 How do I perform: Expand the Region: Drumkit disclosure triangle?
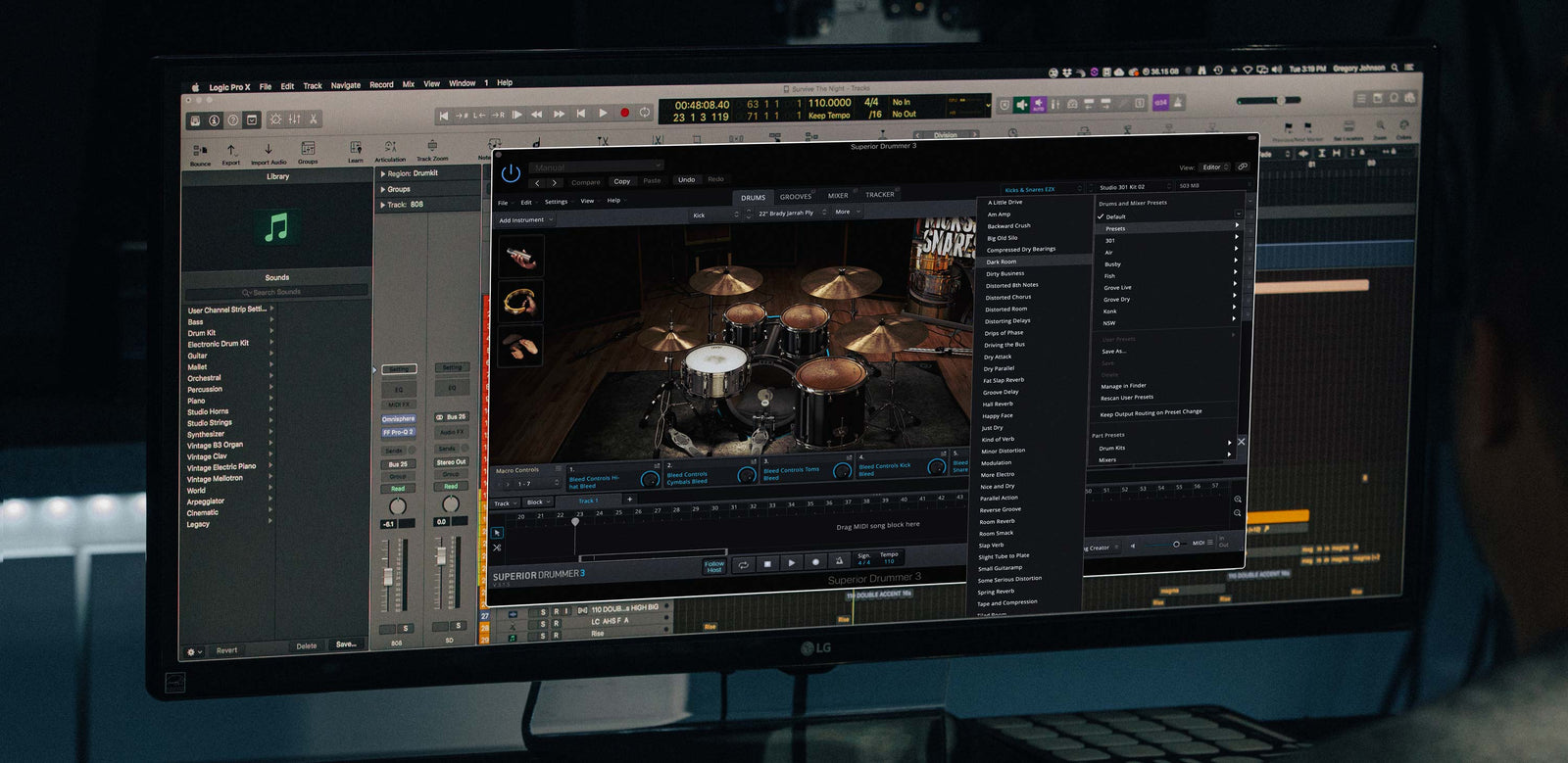point(382,173)
